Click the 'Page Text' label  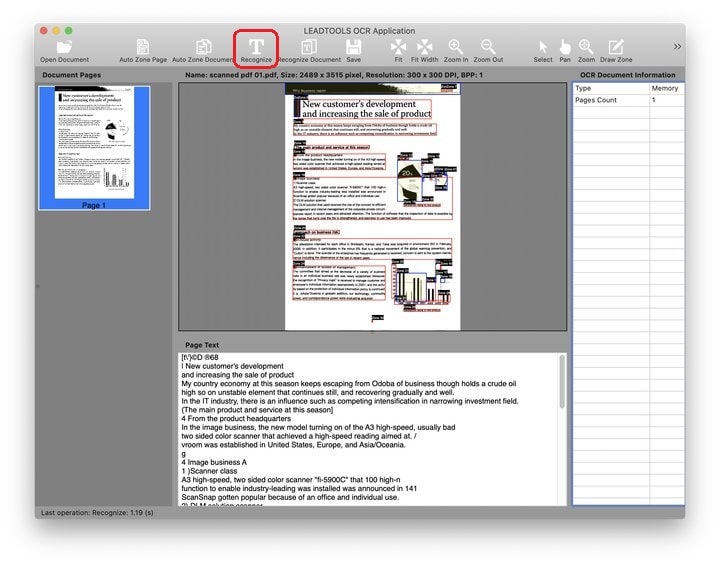coord(202,345)
